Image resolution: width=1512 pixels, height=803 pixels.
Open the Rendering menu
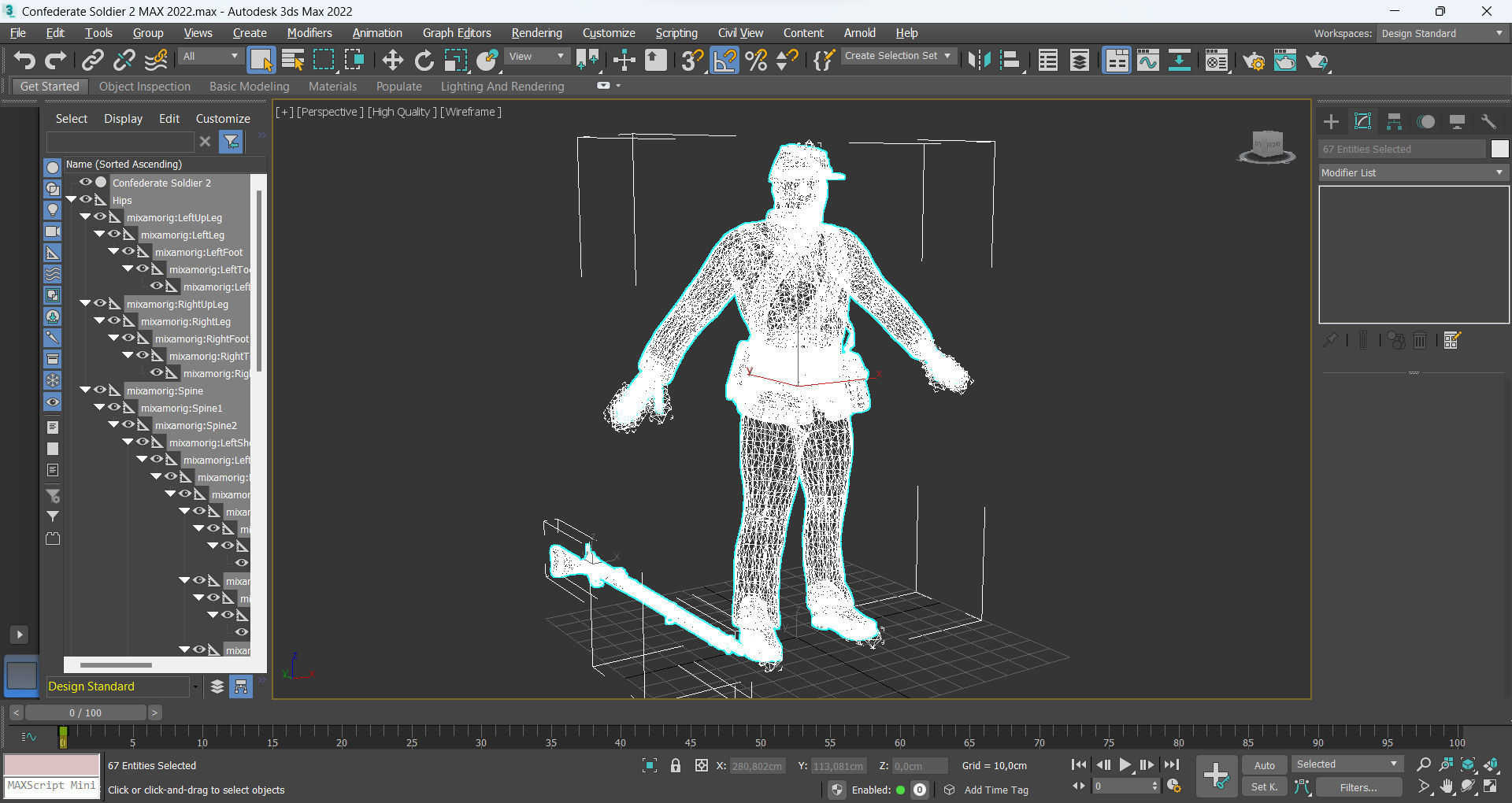[x=536, y=33]
